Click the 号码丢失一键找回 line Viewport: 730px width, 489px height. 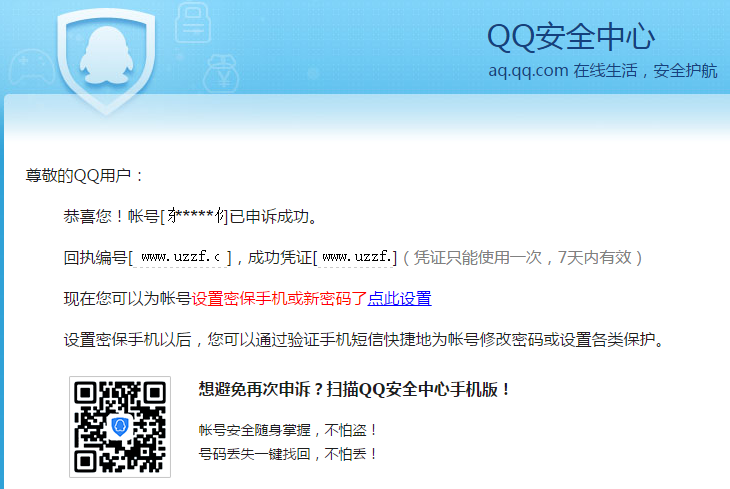click(287, 454)
